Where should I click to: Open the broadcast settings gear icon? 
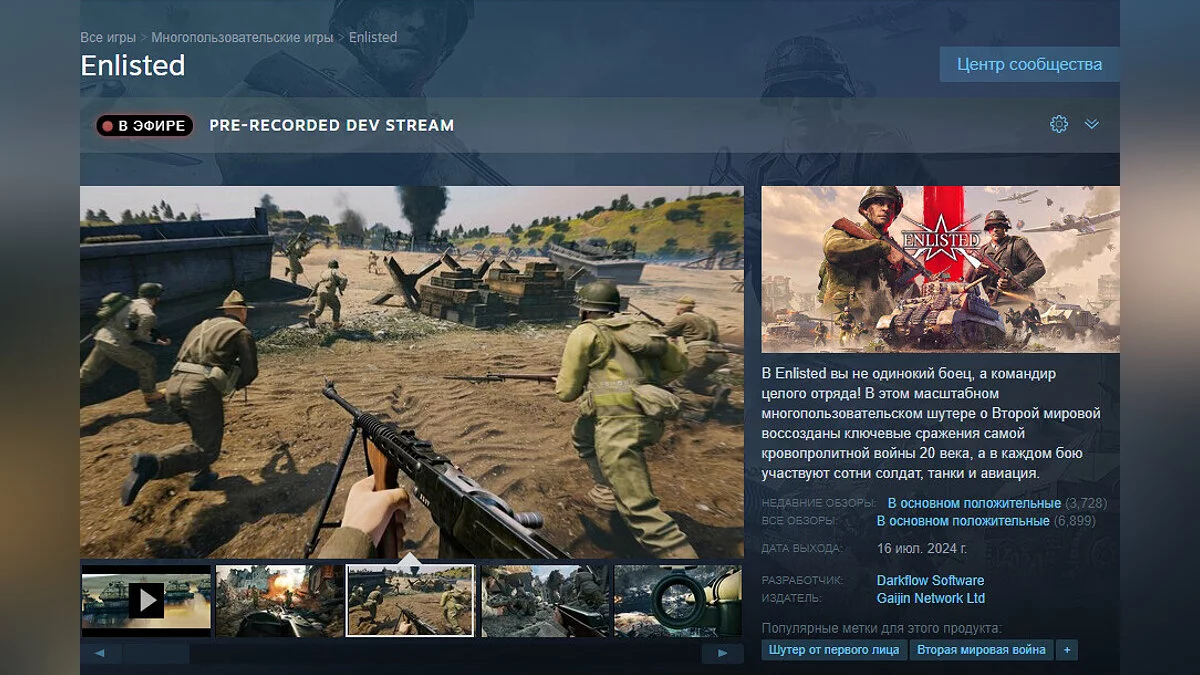pos(1059,124)
